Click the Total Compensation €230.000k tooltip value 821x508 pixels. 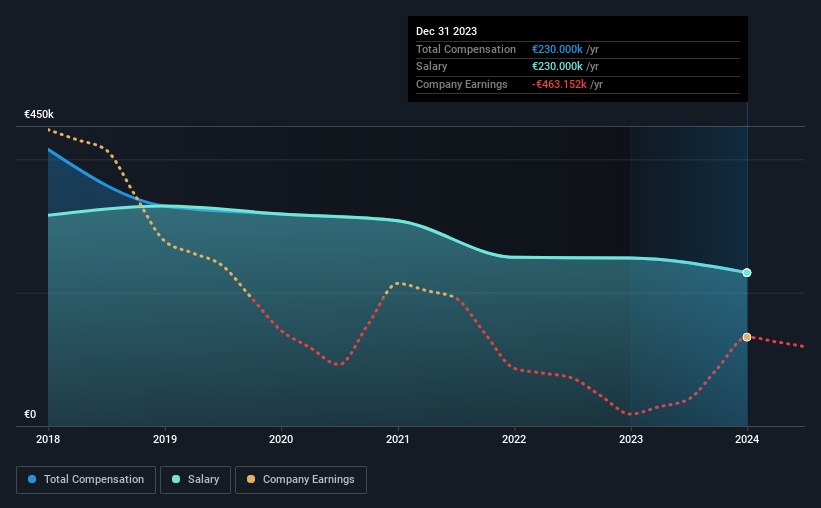click(x=557, y=49)
